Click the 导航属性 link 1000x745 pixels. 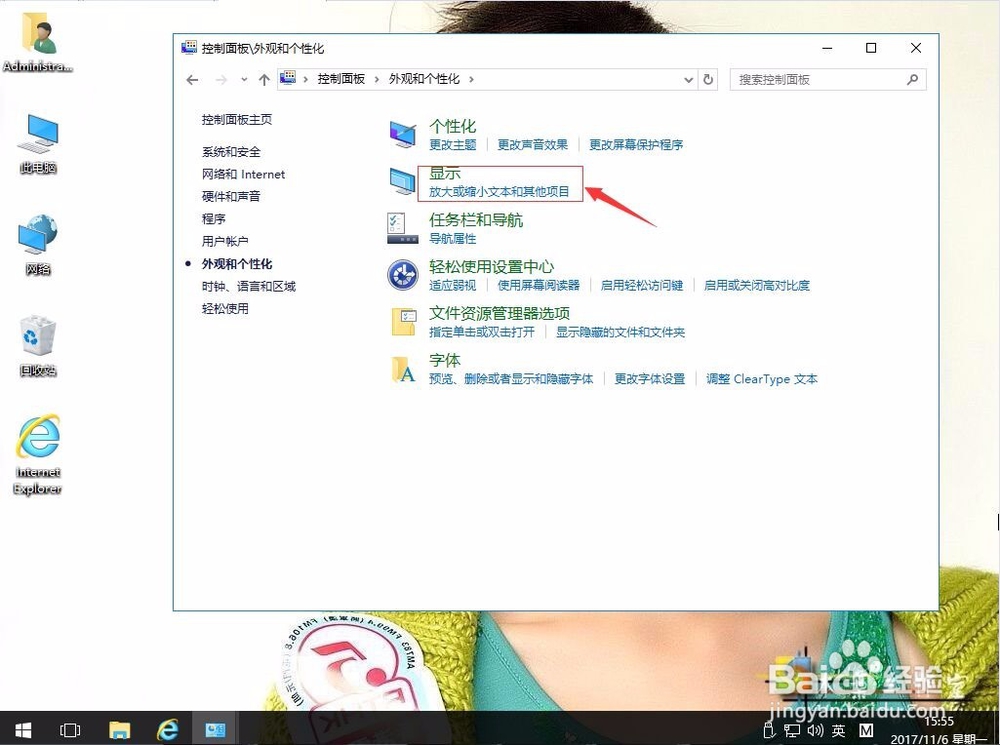coord(452,239)
